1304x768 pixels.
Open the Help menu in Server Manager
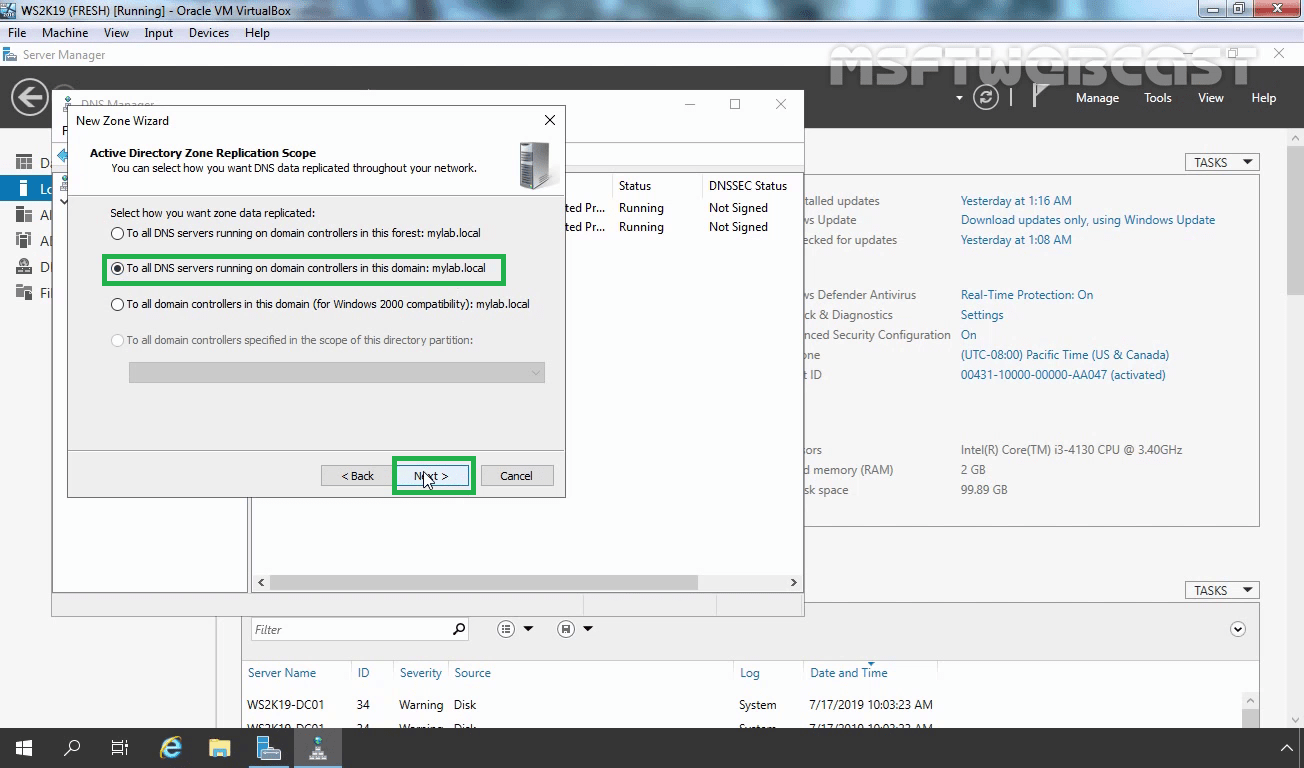pos(1264,98)
